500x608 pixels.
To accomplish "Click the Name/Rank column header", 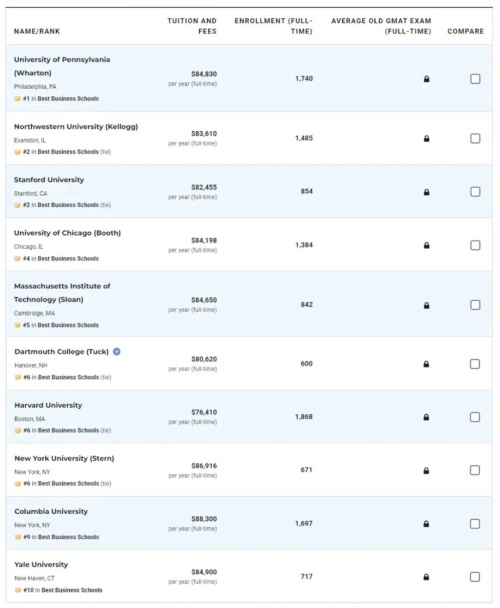I will point(37,31).
